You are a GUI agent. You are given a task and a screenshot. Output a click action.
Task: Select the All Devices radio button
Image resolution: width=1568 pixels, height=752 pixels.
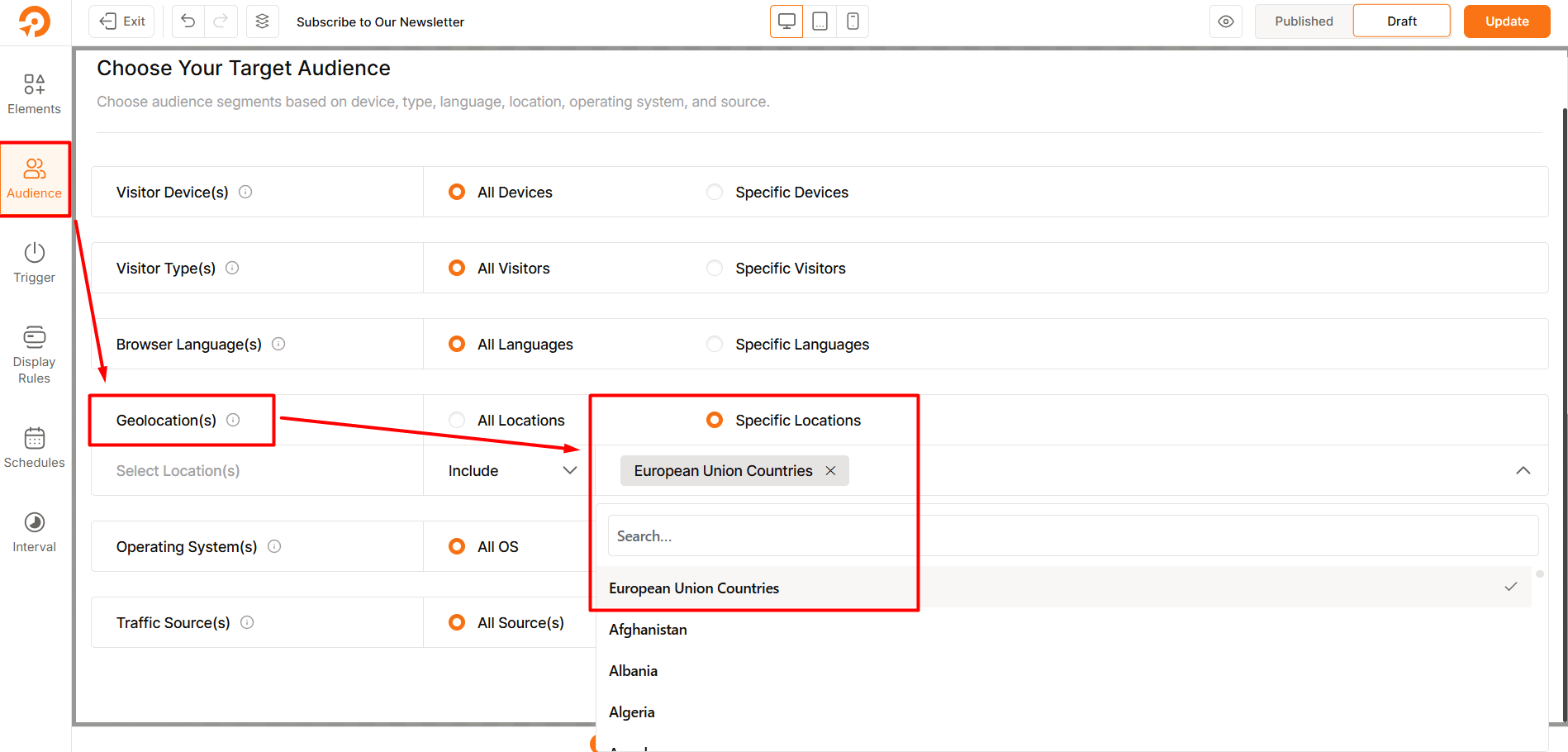click(457, 192)
